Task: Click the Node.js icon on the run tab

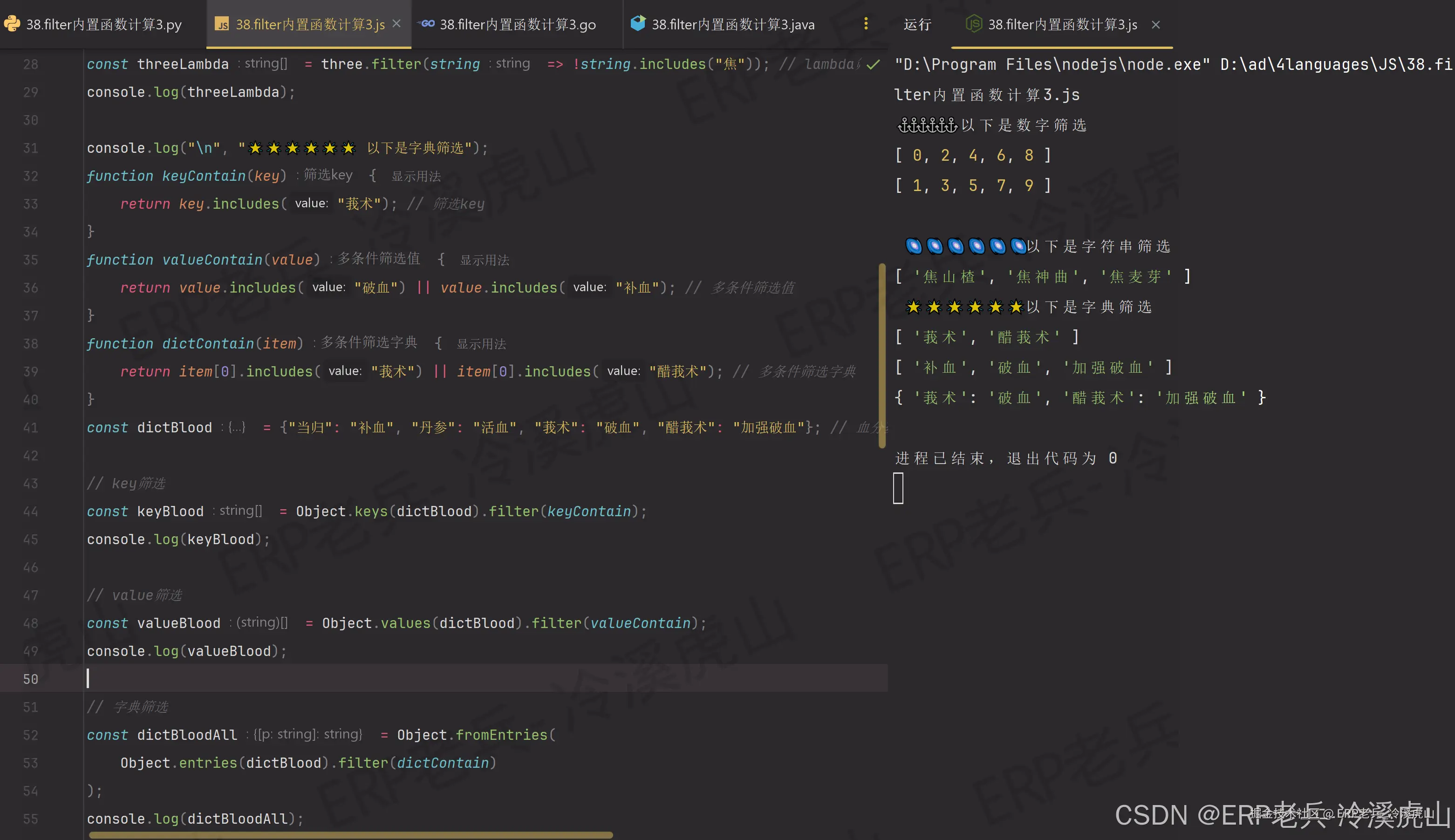Action: click(973, 24)
